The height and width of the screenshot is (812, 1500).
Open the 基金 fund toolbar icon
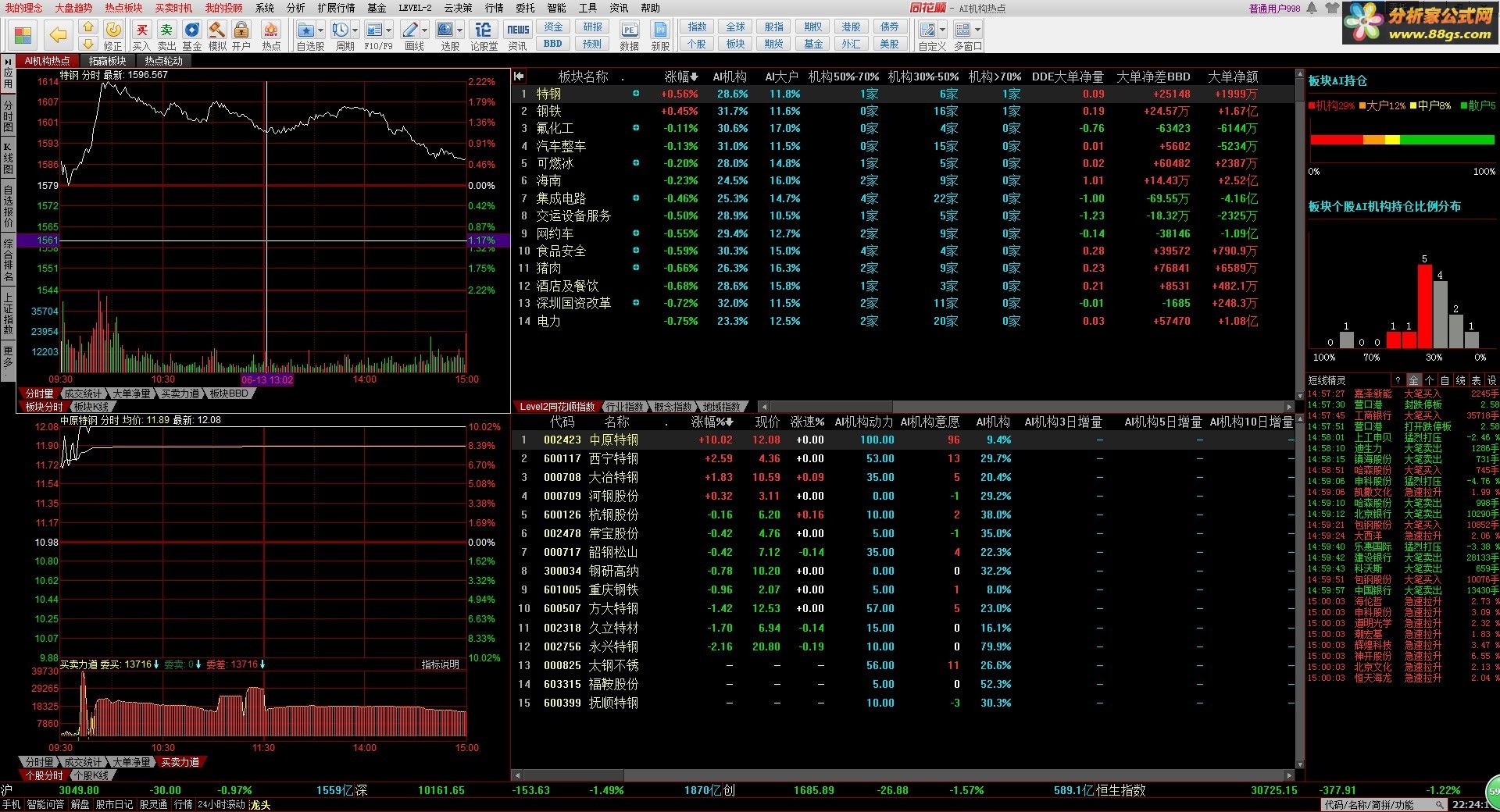tap(191, 30)
